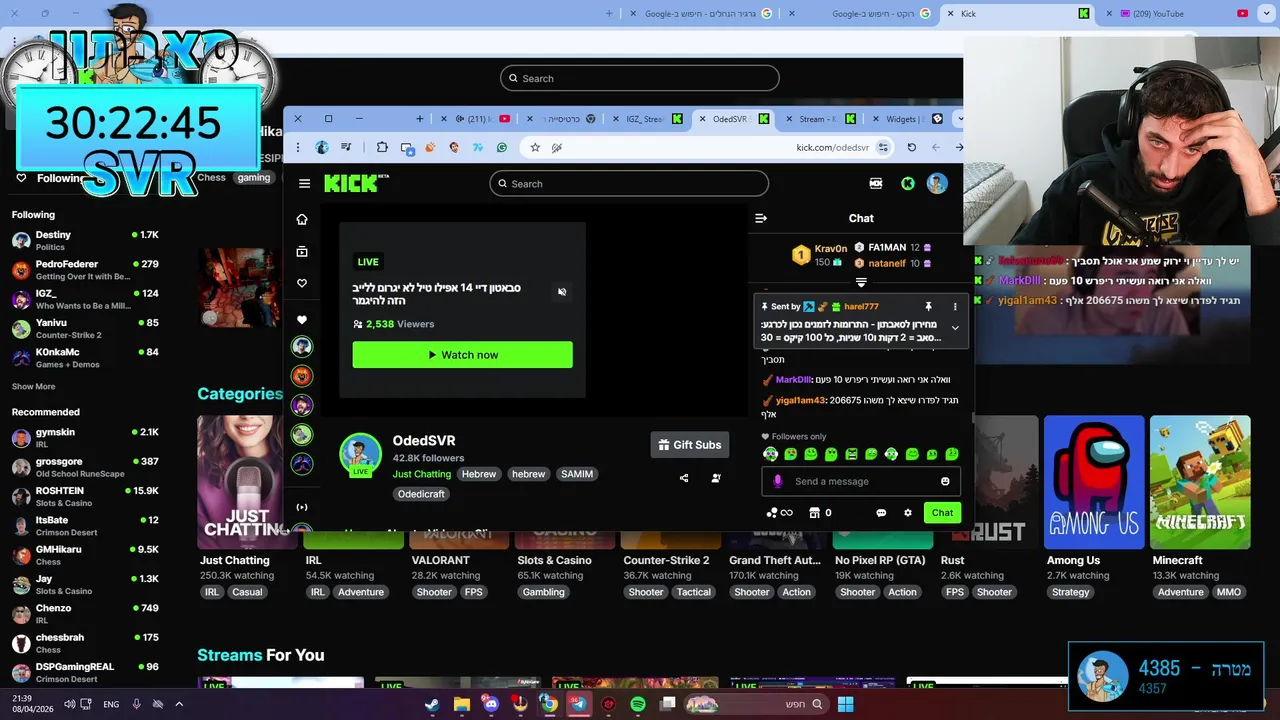Open GMHikaru in Recommended list
The height and width of the screenshot is (720, 1280).
(x=85, y=555)
